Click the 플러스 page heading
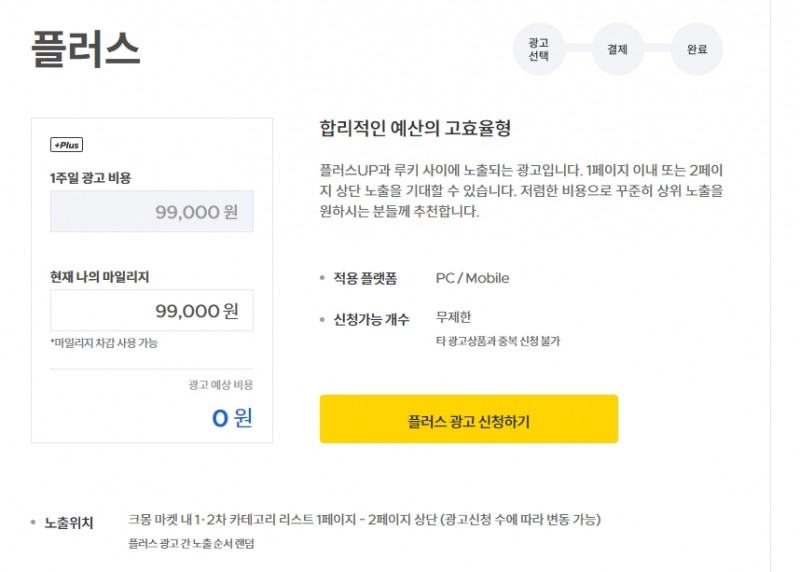800x572 pixels. click(x=85, y=47)
